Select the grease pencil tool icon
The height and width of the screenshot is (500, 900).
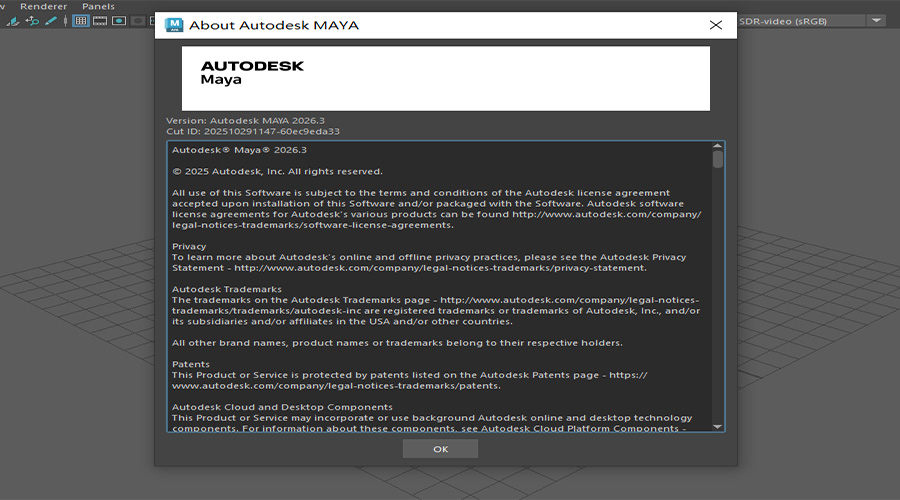coord(51,20)
